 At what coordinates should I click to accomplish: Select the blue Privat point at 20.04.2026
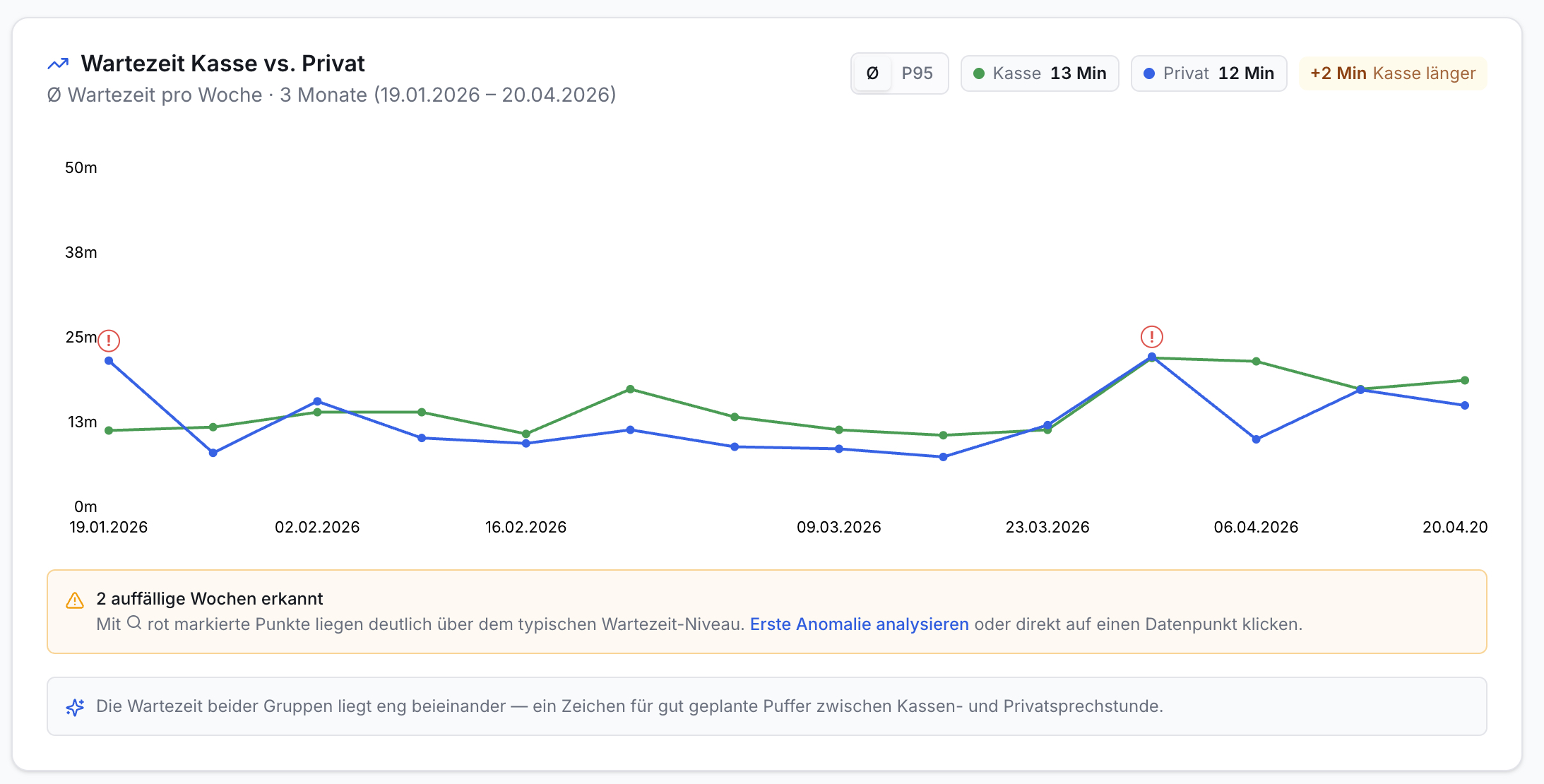1465,405
